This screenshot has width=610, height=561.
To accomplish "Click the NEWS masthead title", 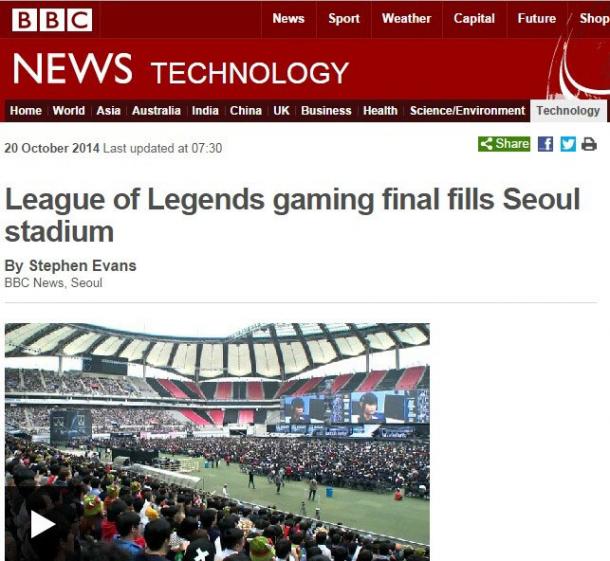I will pos(72,69).
